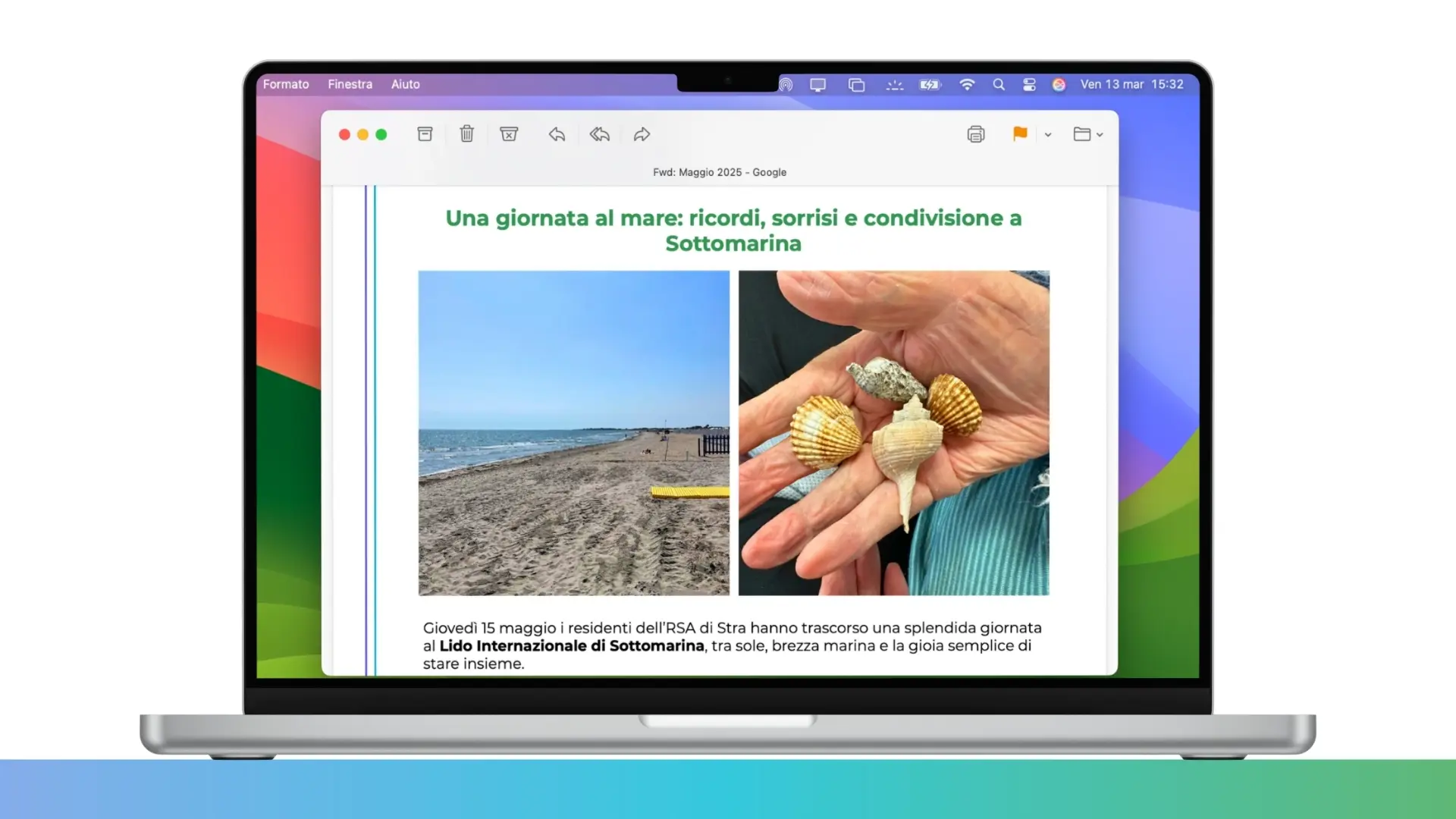Move the message to Junk

point(509,134)
